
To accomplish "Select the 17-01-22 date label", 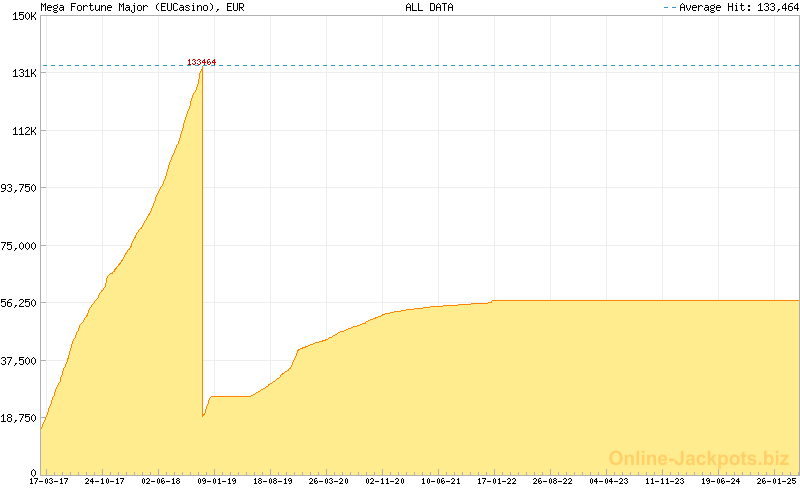I will [x=496, y=481].
